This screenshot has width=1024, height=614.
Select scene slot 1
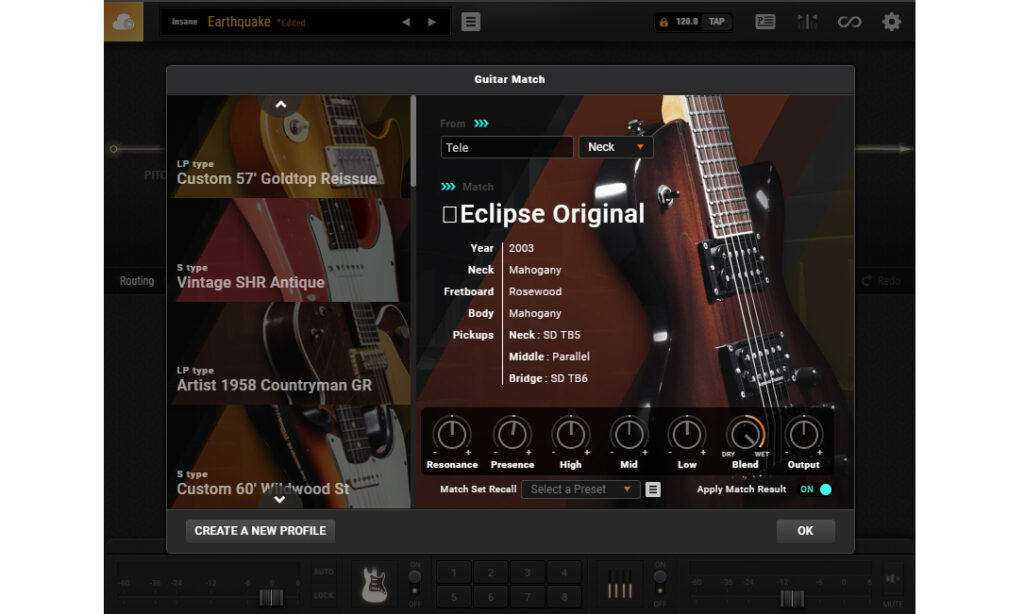(x=453, y=572)
